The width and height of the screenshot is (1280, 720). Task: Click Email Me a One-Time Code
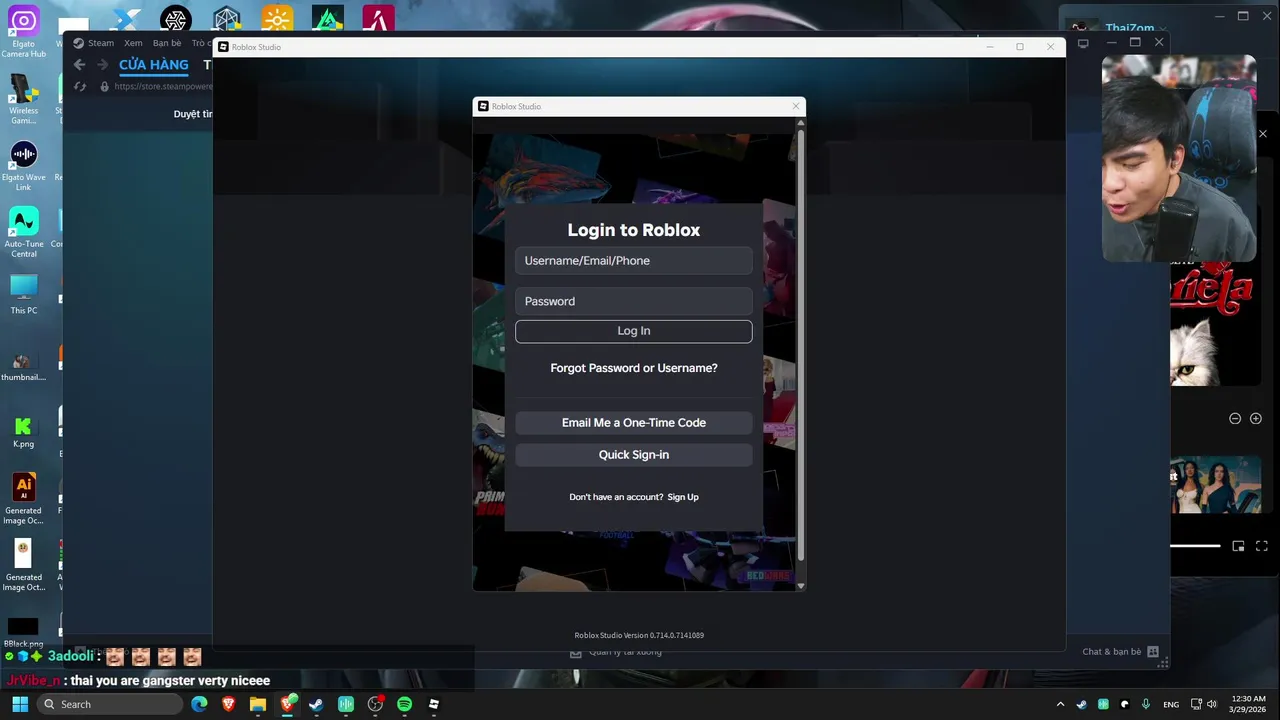tap(633, 423)
